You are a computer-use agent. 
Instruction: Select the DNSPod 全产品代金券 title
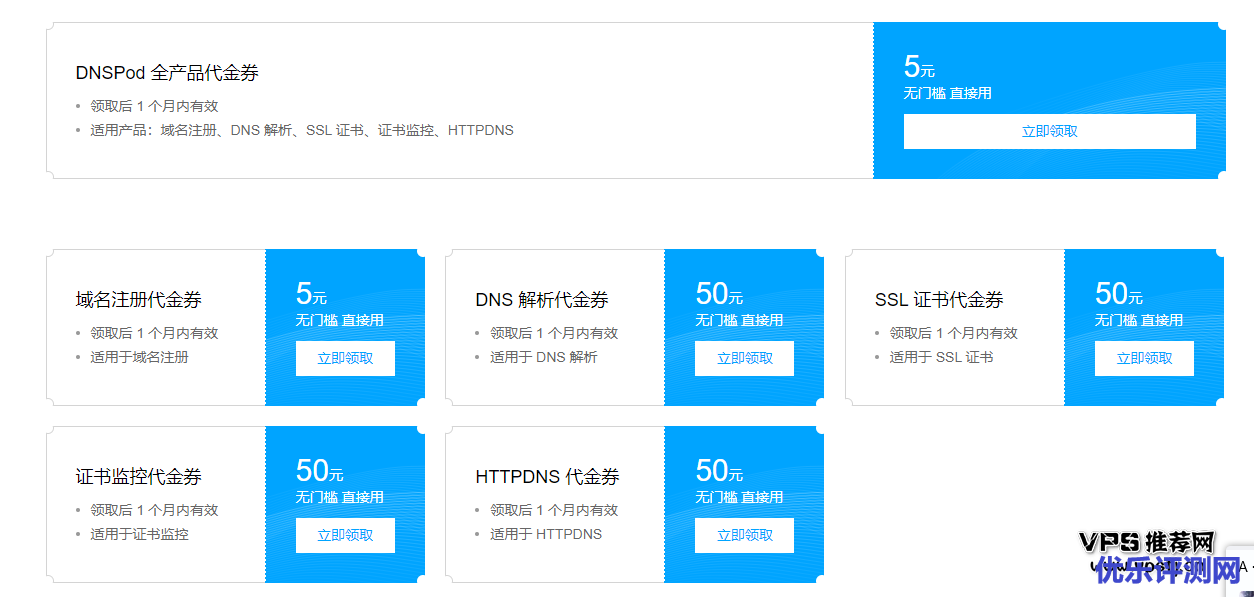pos(167,73)
